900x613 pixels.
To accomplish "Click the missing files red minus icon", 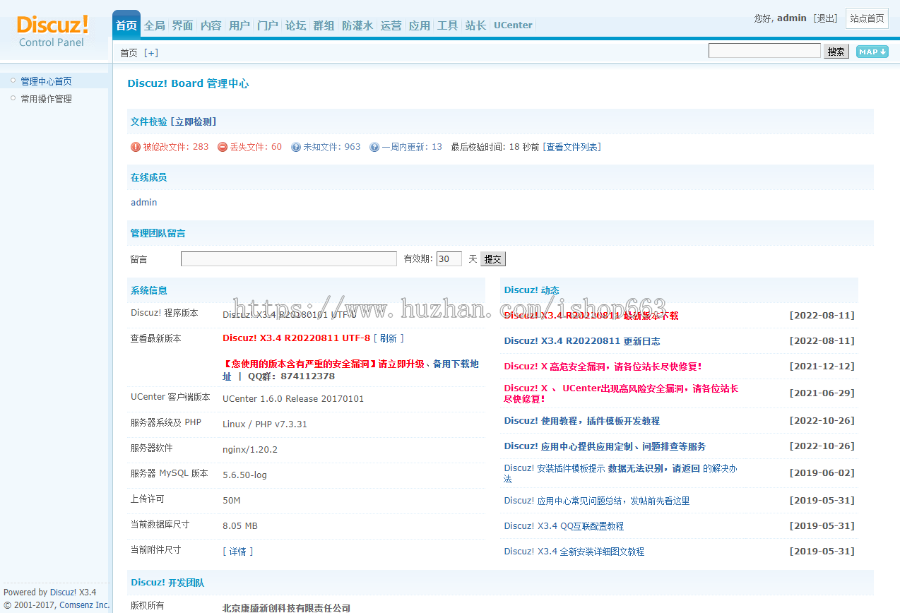I will point(222,147).
